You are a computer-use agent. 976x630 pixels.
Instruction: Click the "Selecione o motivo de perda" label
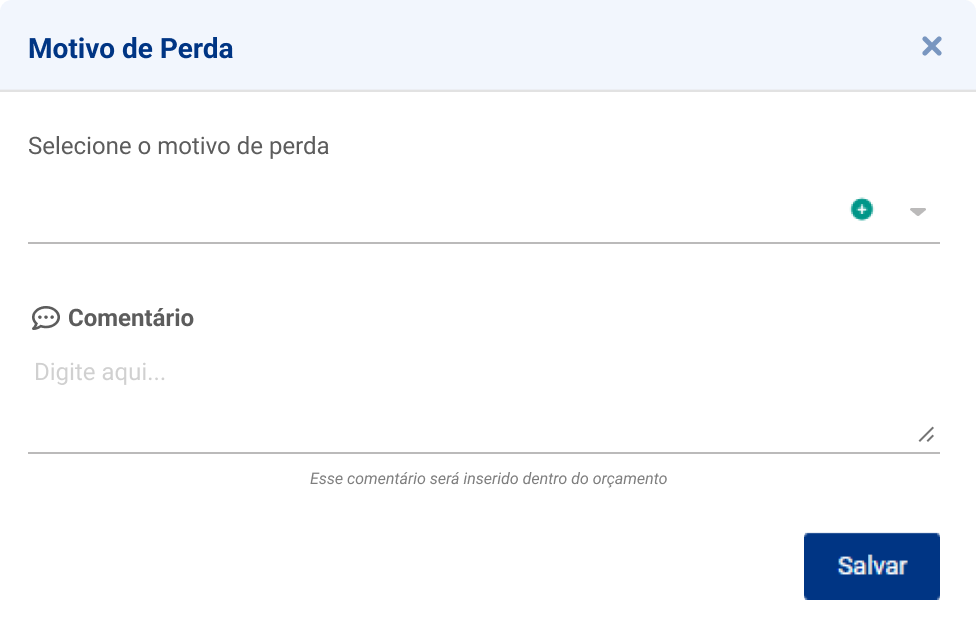pyautogui.click(x=178, y=146)
